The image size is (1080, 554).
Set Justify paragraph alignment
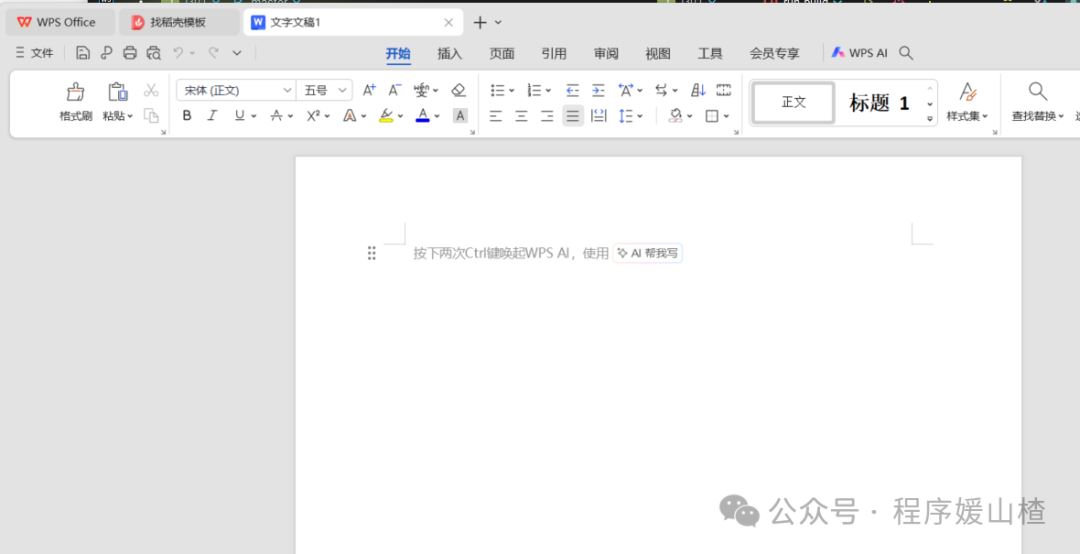click(x=572, y=116)
